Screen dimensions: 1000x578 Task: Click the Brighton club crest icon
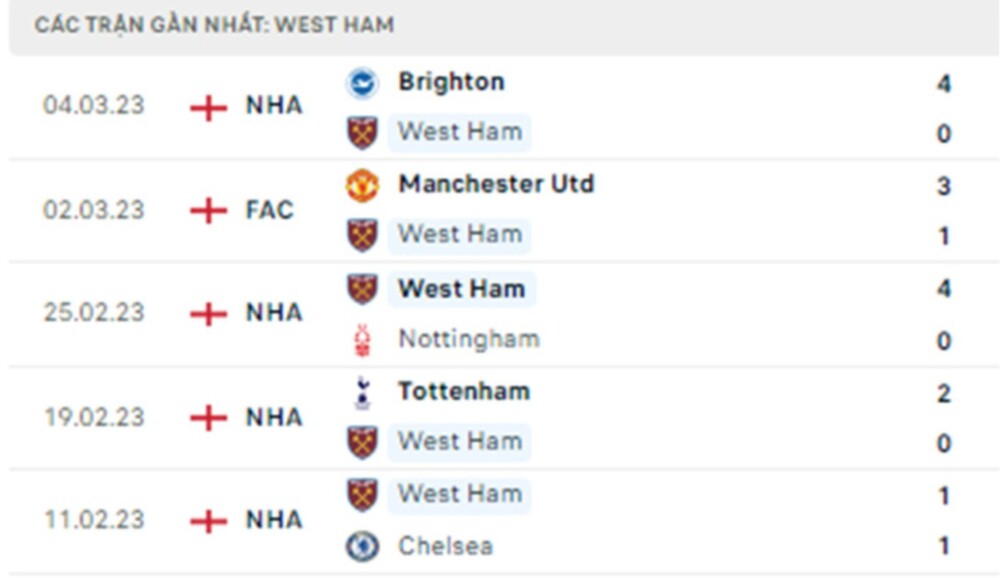coord(362,82)
